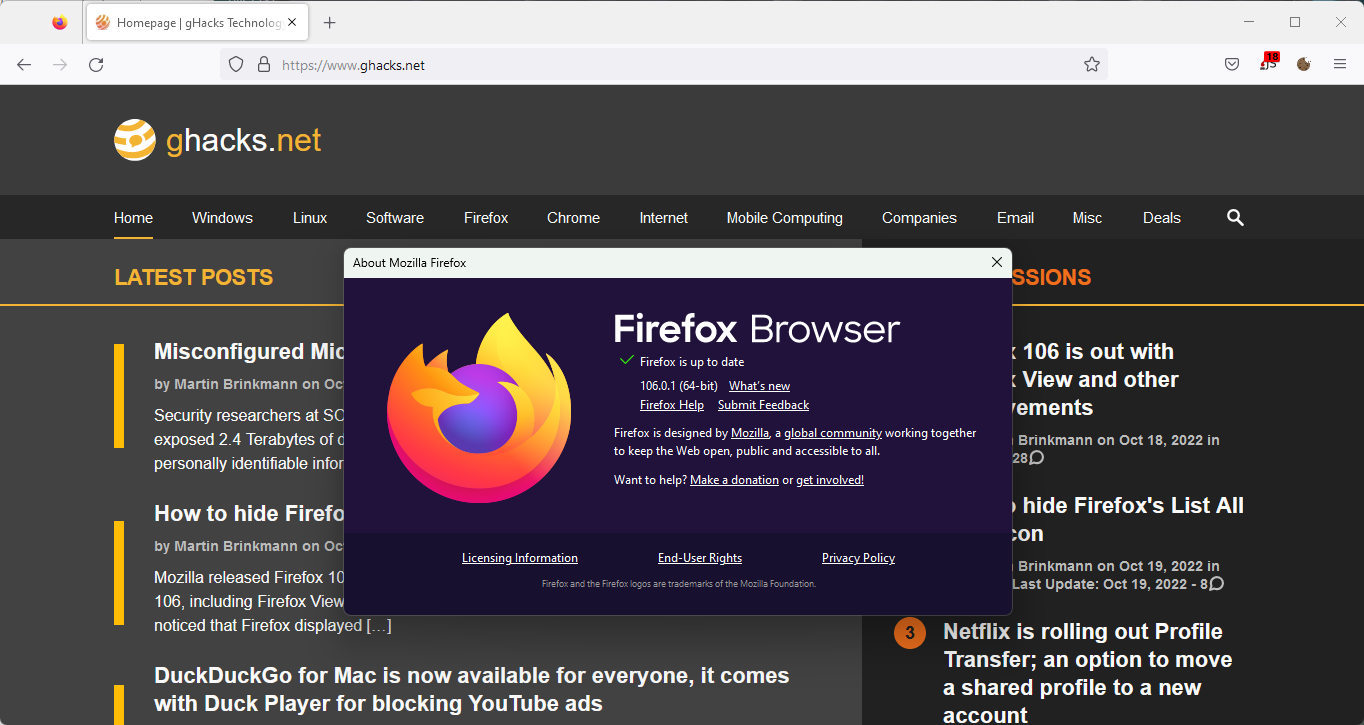Switch to the ghacks Homepage tab
The width and height of the screenshot is (1364, 725).
[x=199, y=22]
